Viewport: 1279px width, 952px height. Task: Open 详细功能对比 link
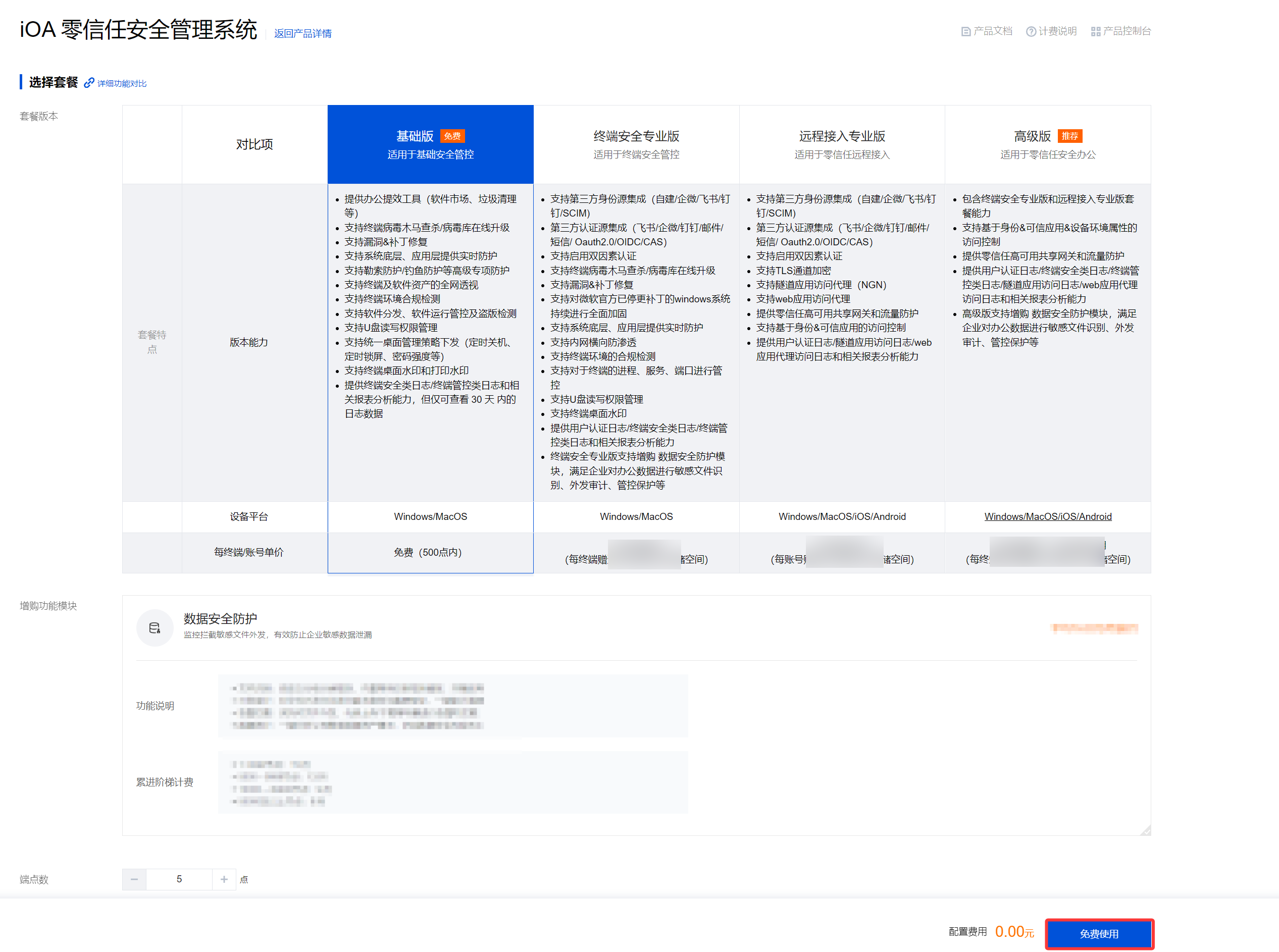122,84
